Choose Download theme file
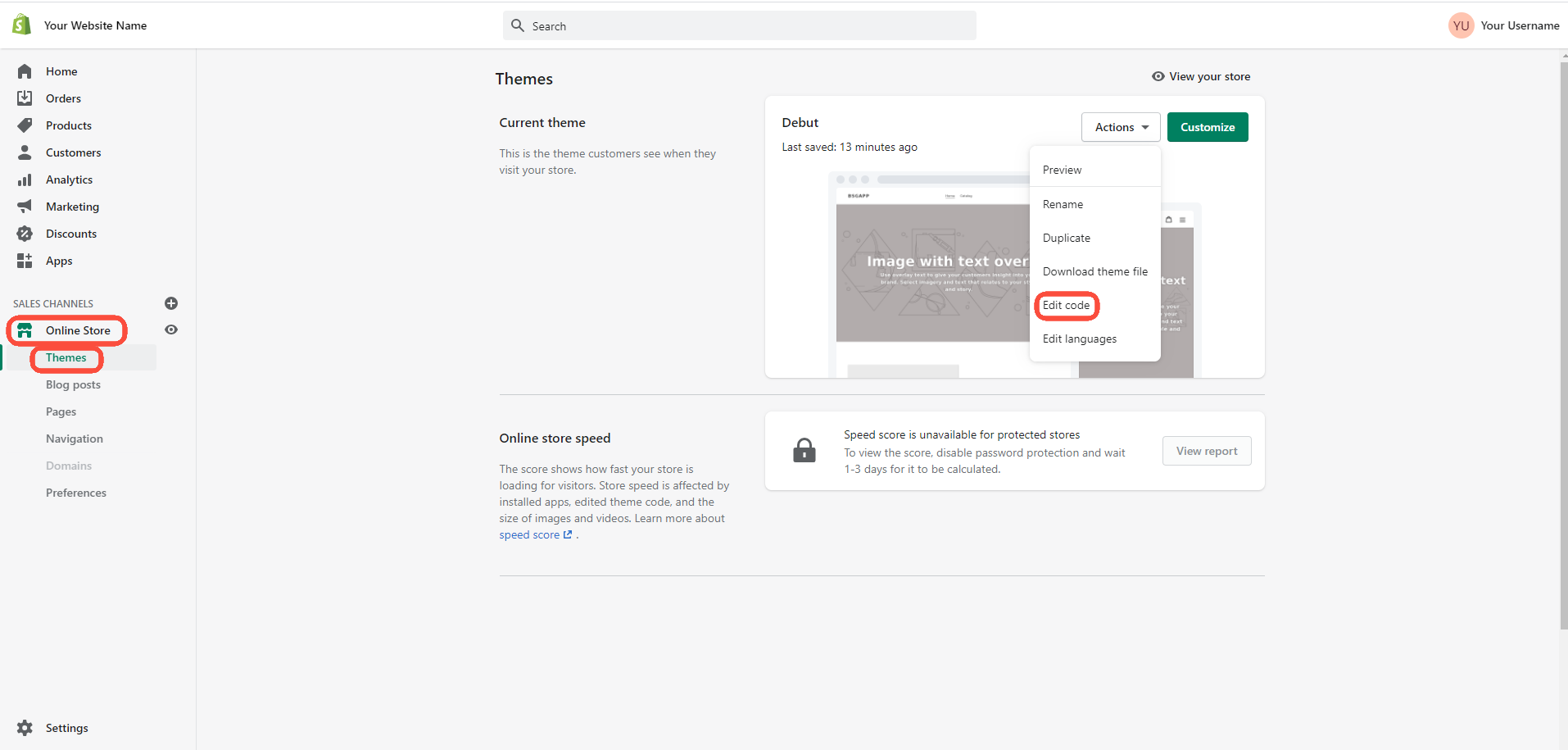 1094,271
